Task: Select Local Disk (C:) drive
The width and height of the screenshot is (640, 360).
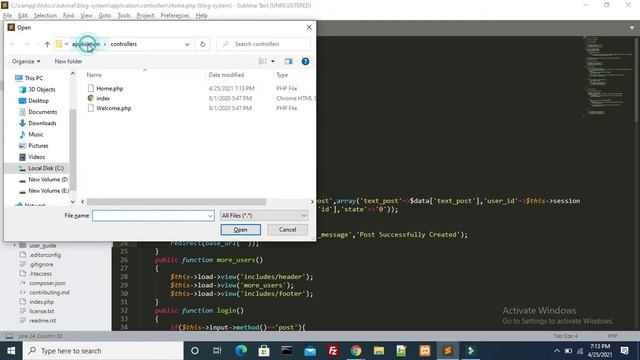Action: (x=46, y=168)
